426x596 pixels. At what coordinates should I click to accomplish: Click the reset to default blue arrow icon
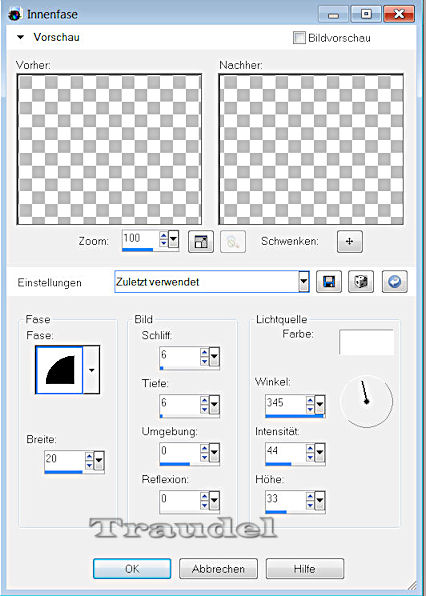click(x=394, y=282)
